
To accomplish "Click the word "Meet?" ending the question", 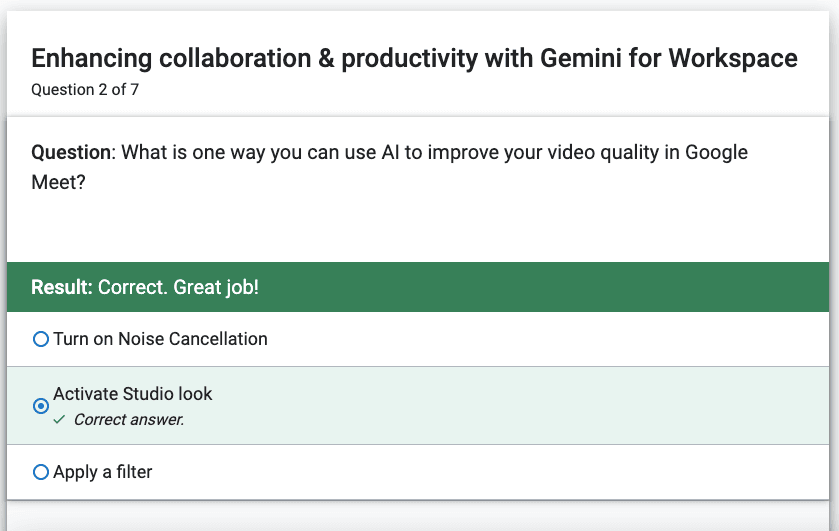I will pyautogui.click(x=58, y=183).
